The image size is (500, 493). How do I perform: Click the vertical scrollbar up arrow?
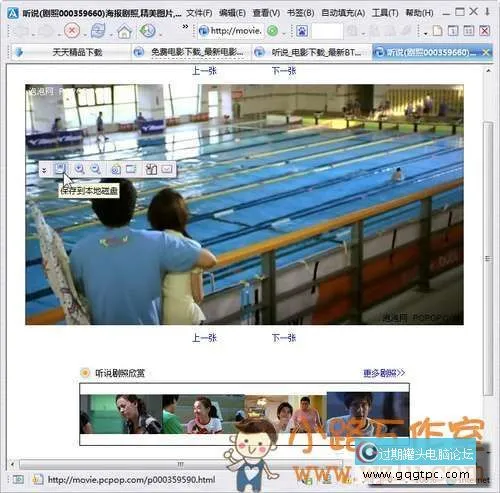(488, 71)
